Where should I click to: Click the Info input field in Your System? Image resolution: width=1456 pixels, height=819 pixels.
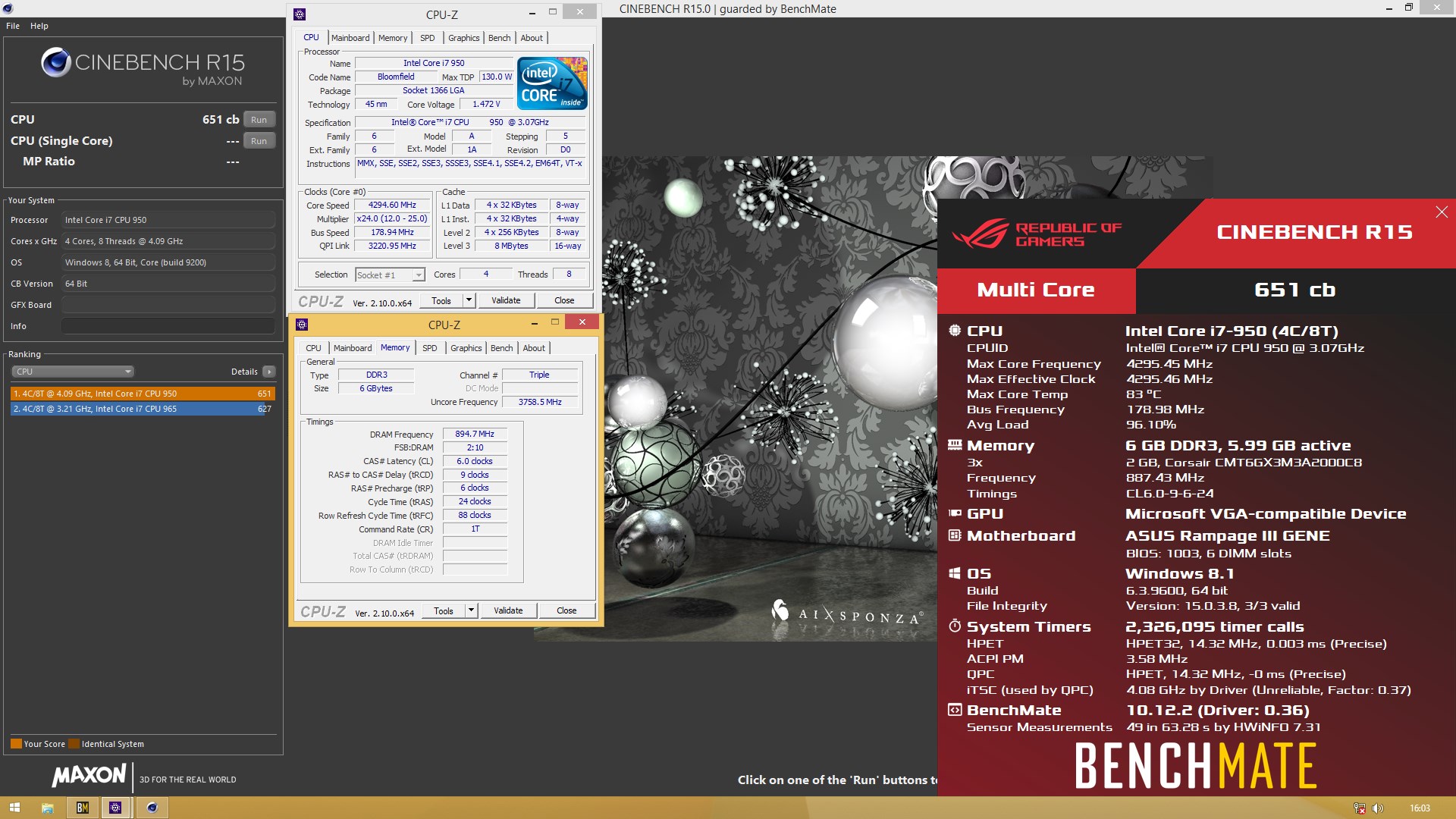click(168, 326)
